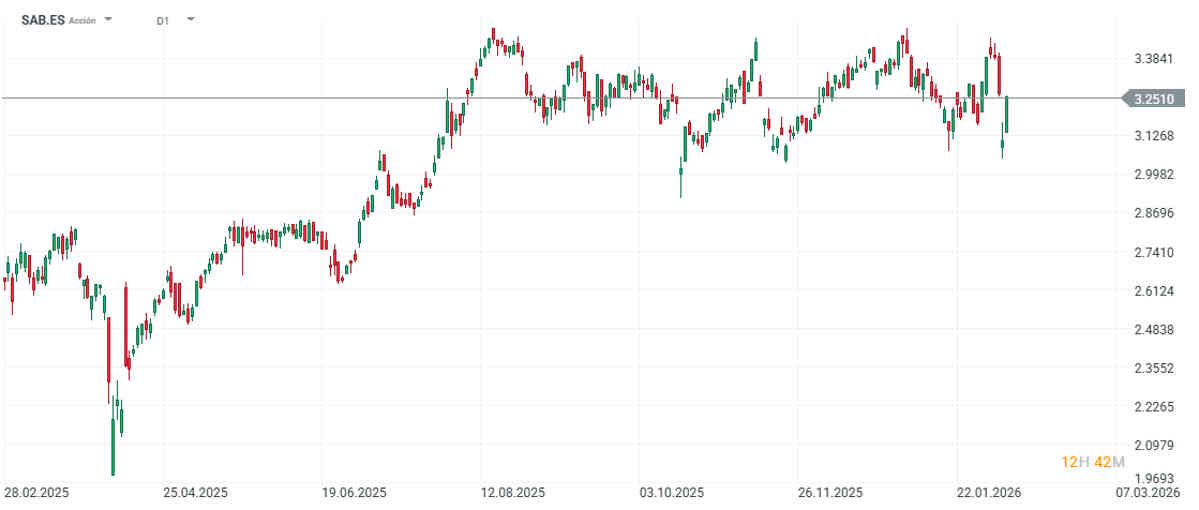The image size is (1199, 510).
Task: Open the SAB.ES symbol dropdown arrow
Action: point(108,20)
